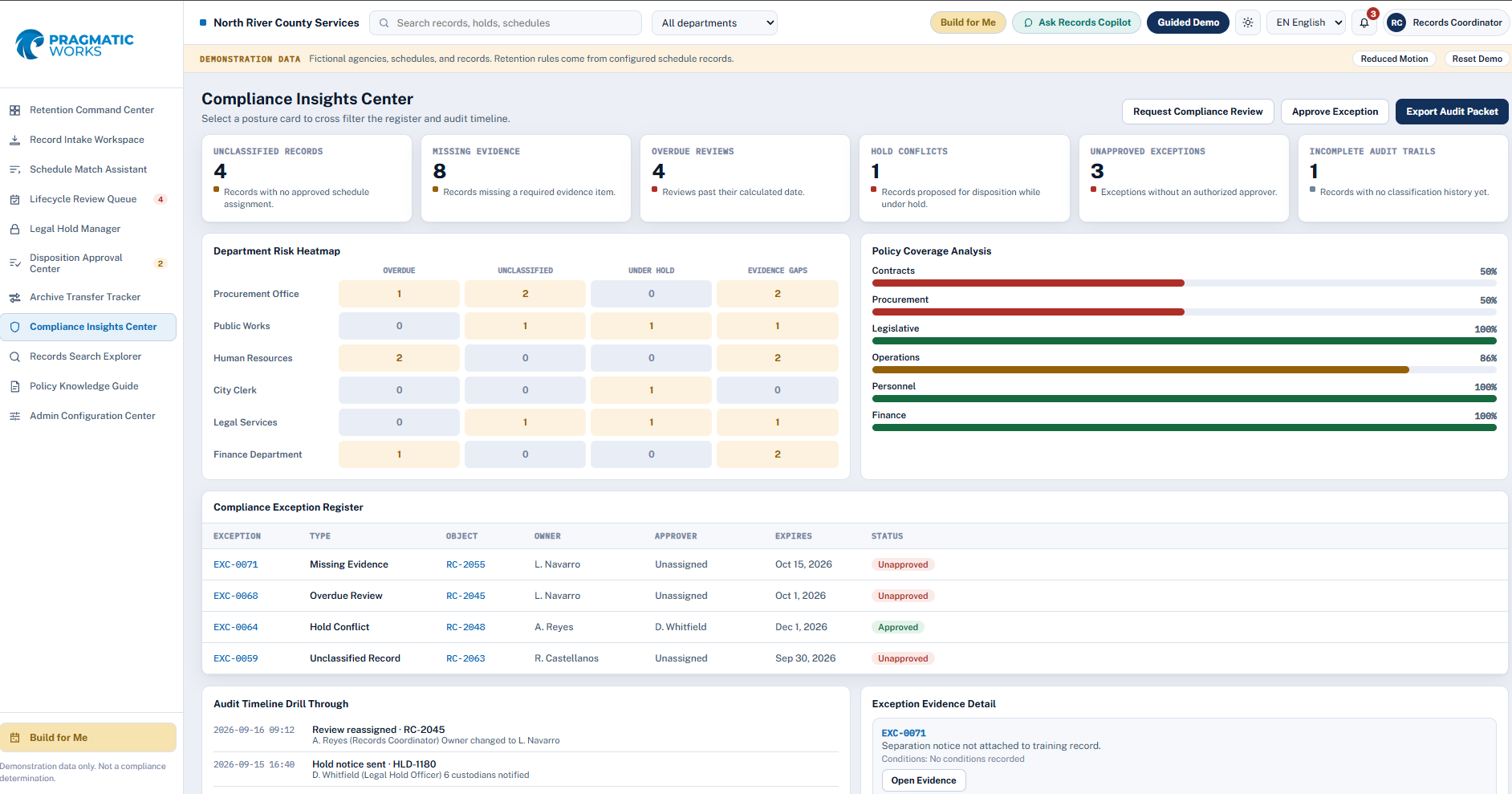Click Reset Demo button
1512x794 pixels.
coord(1477,59)
